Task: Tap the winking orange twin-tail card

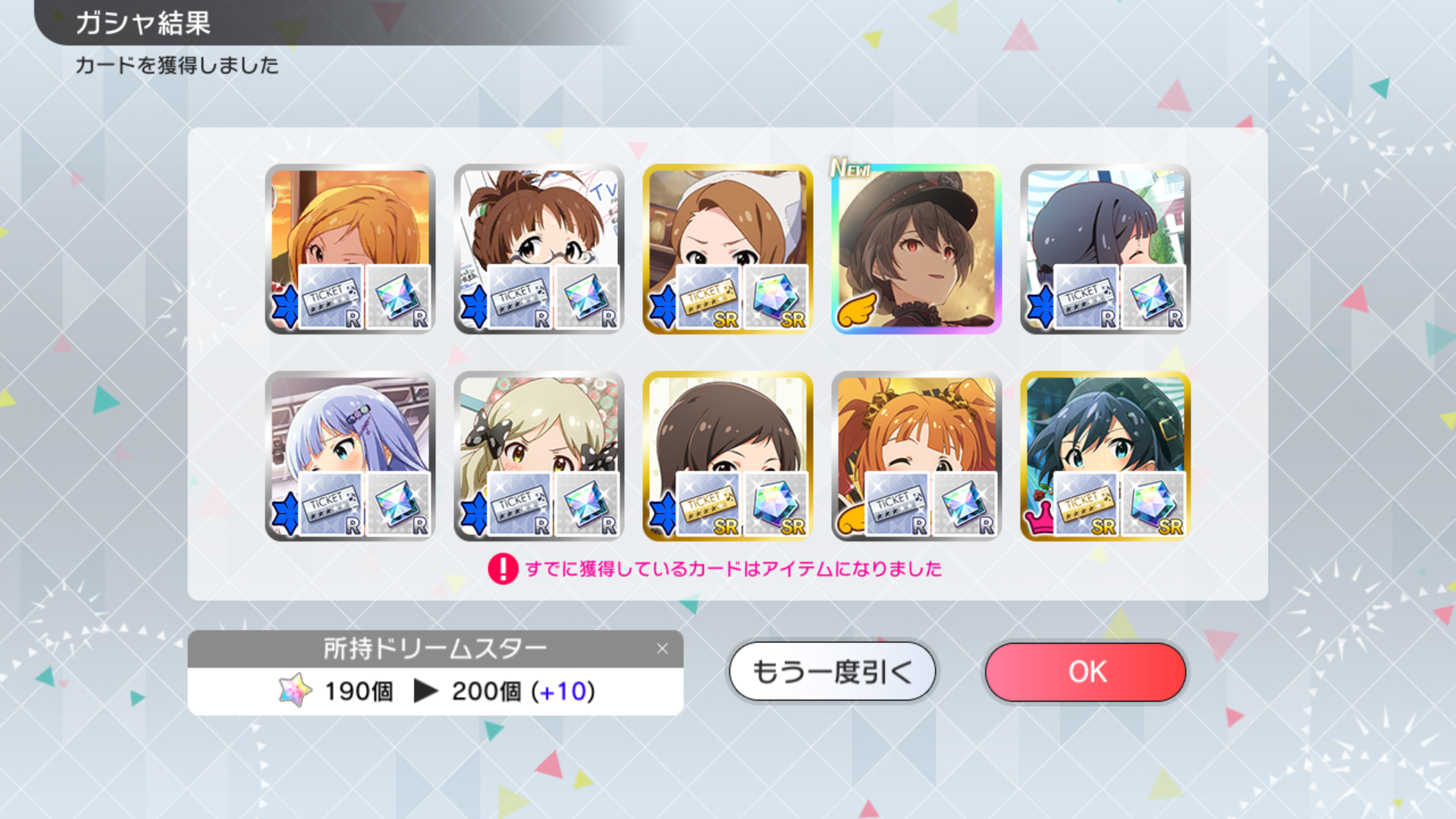Action: click(x=916, y=456)
